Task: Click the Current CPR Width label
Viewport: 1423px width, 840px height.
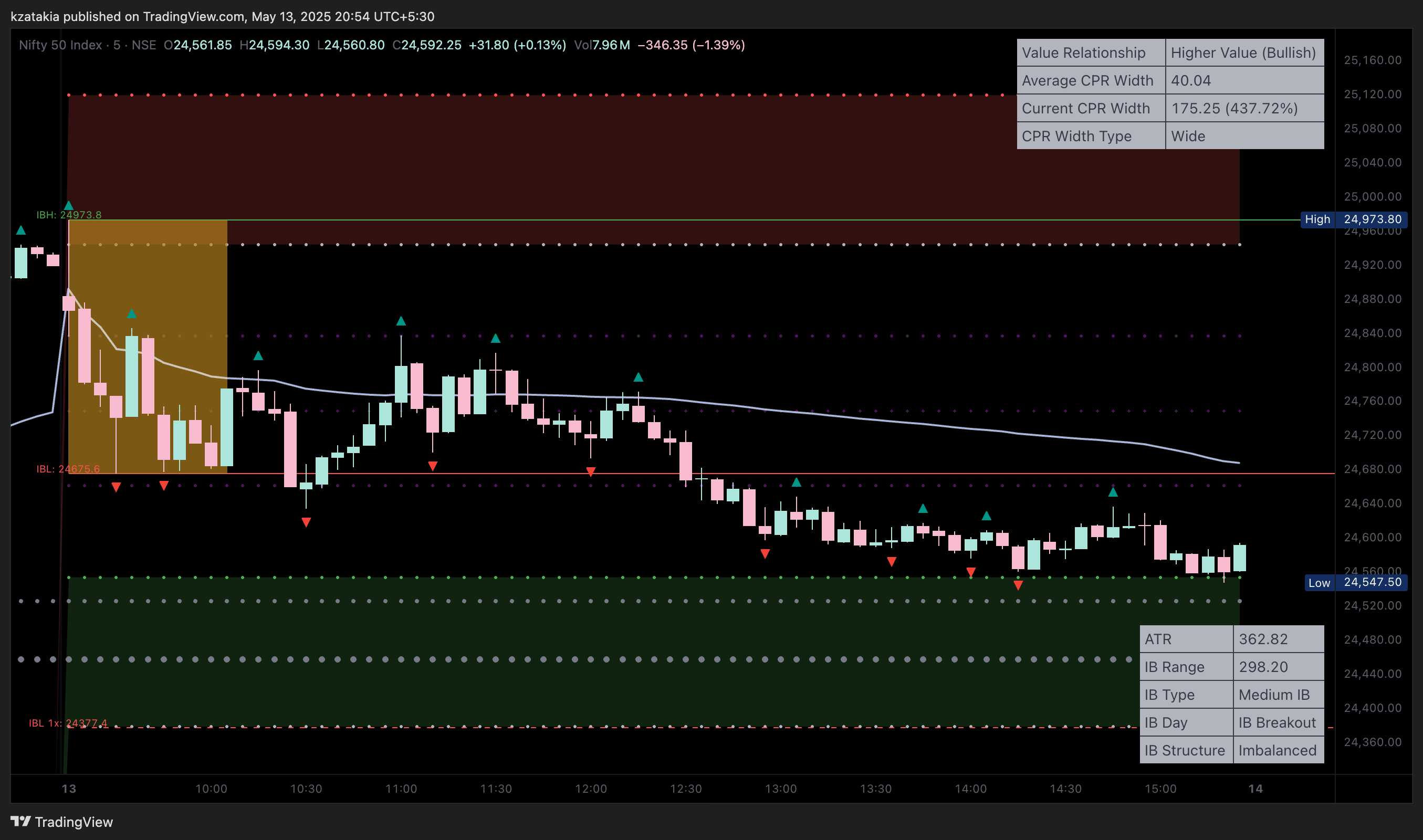Action: tap(1091, 108)
